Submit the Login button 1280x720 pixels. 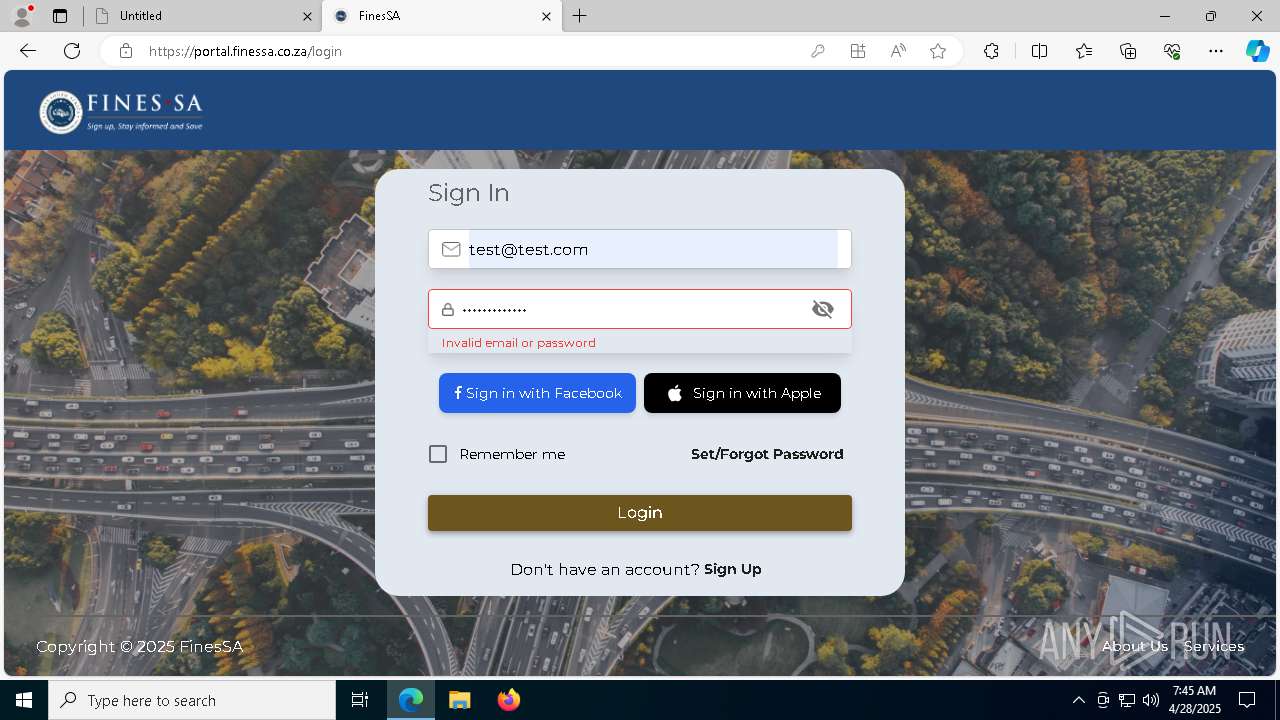pyautogui.click(x=640, y=513)
